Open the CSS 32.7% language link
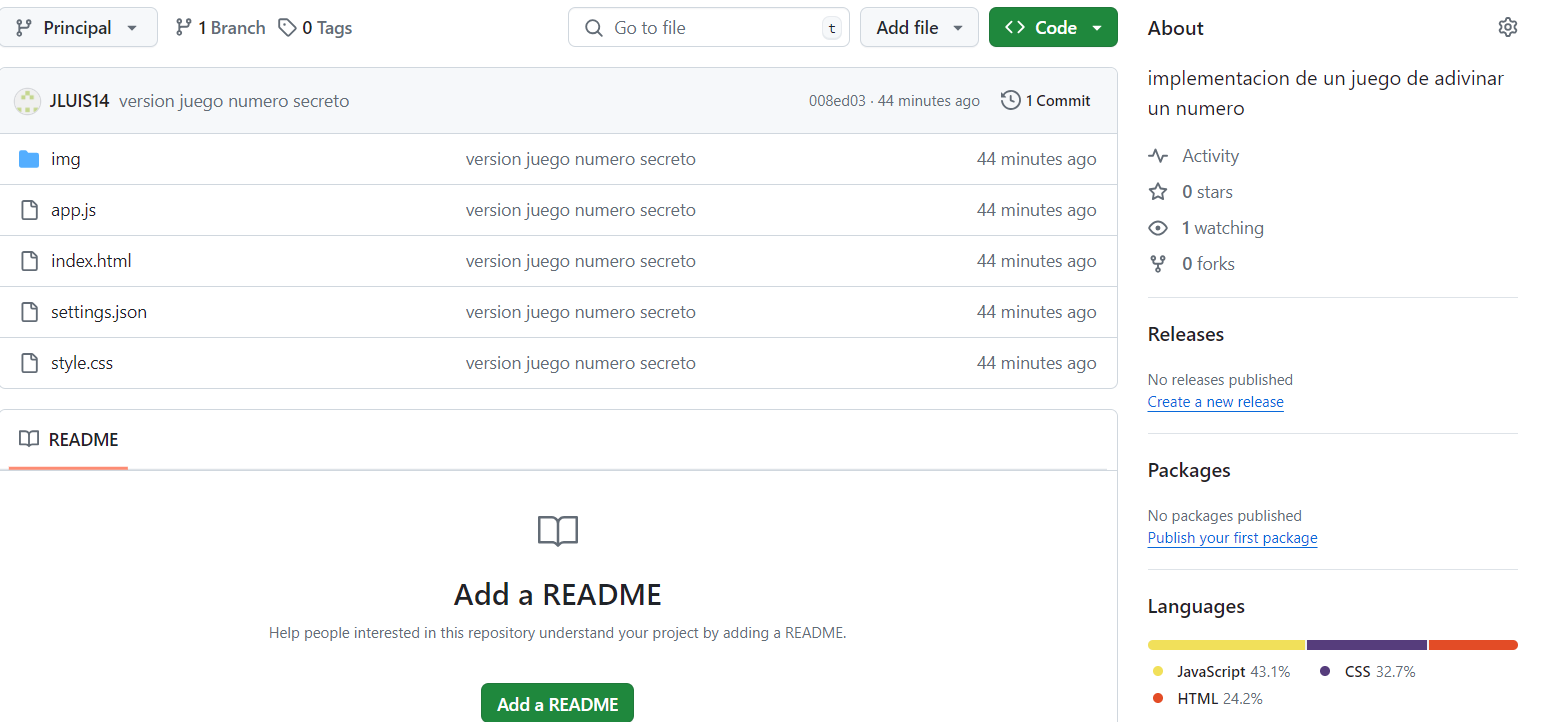The height and width of the screenshot is (722, 1563). pyautogui.click(x=1368, y=672)
